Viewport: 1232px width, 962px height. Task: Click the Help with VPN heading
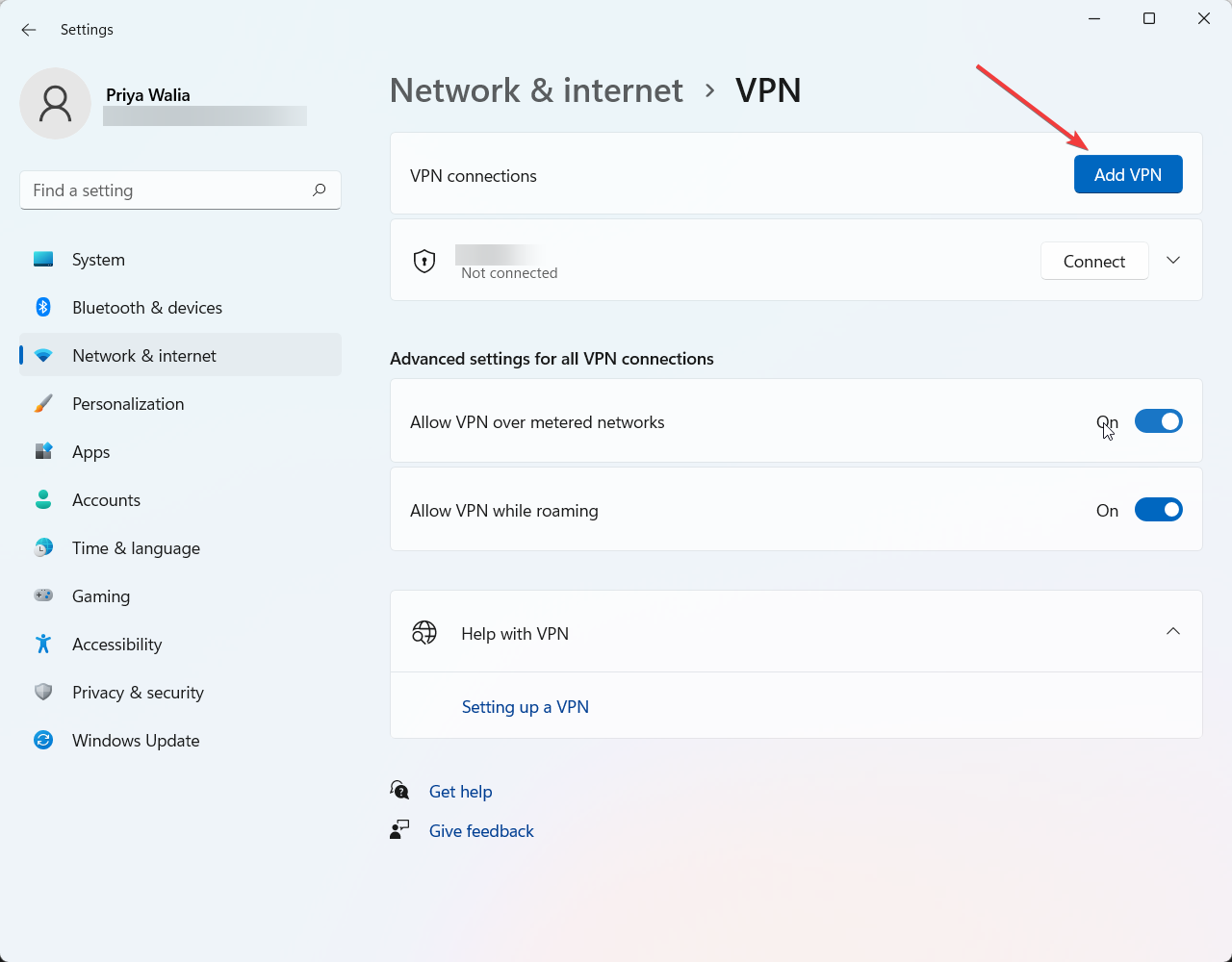[x=515, y=633]
